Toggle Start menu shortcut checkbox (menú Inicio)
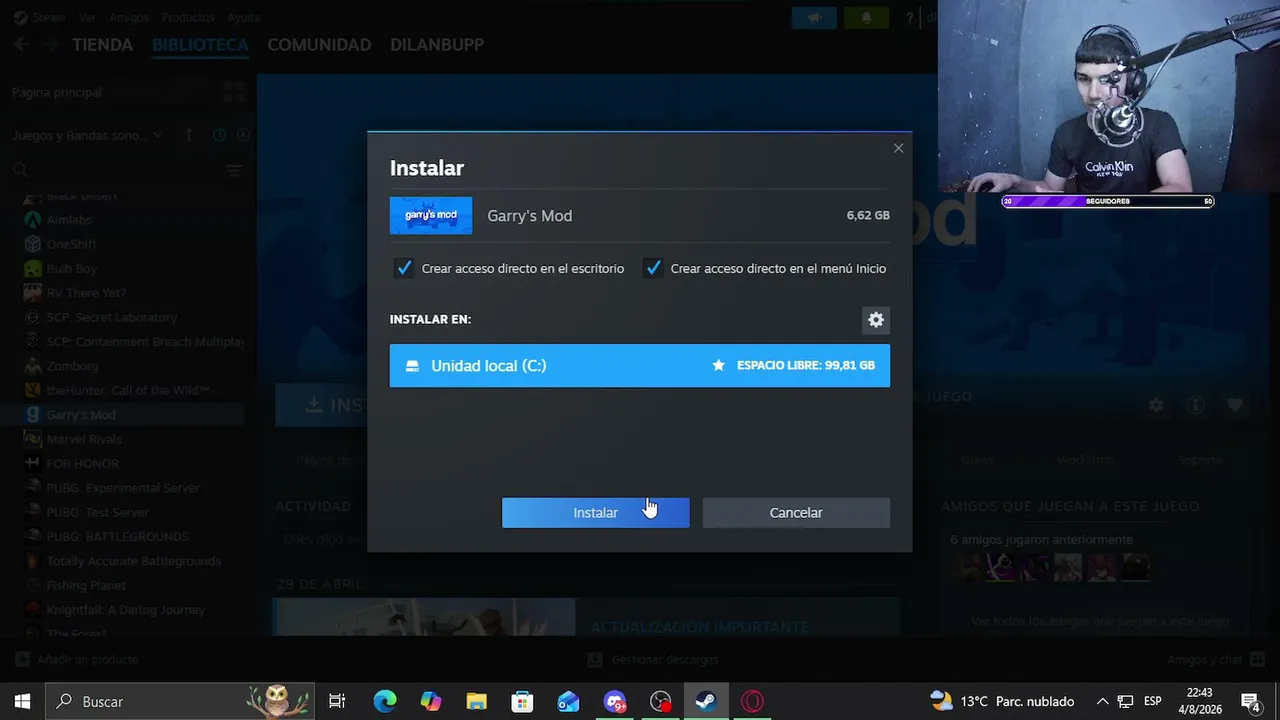1280x720 pixels. pyautogui.click(x=653, y=268)
